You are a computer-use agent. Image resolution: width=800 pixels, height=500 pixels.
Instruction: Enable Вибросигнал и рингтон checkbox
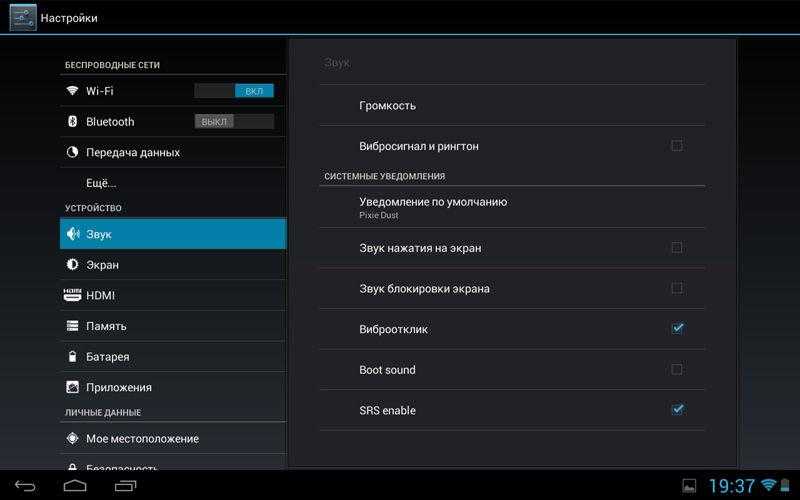[677, 145]
